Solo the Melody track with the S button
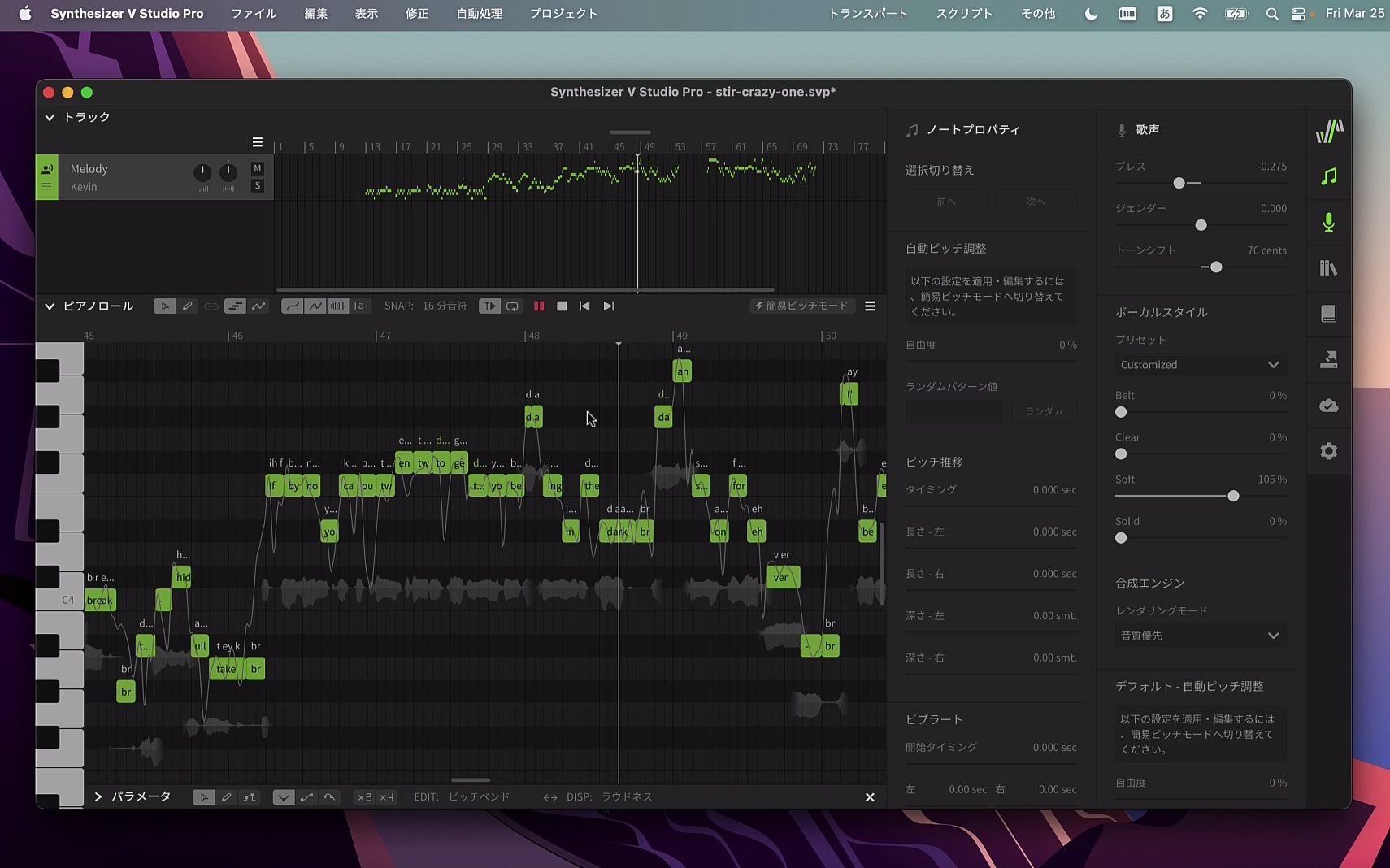This screenshot has height=868, width=1390. click(x=257, y=186)
